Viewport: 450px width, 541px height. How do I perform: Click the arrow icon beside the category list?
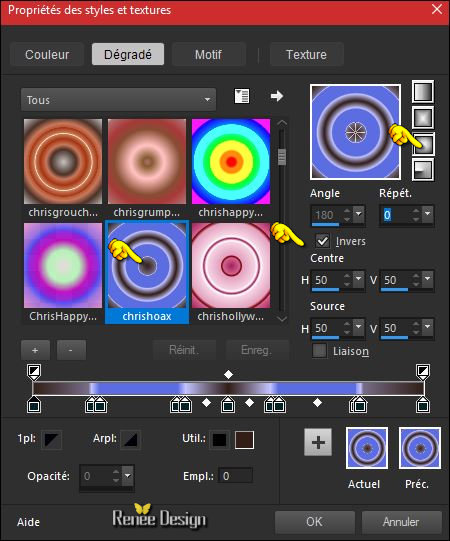click(x=277, y=96)
